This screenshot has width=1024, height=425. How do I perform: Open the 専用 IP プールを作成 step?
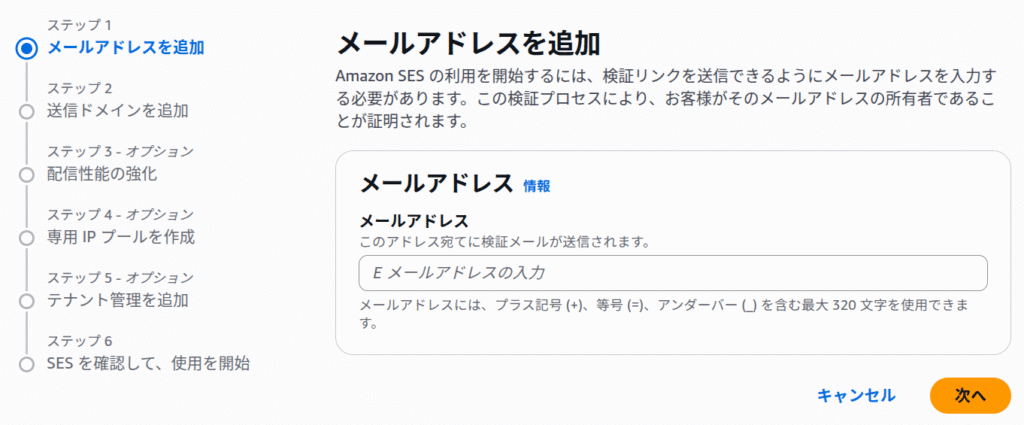coord(120,237)
